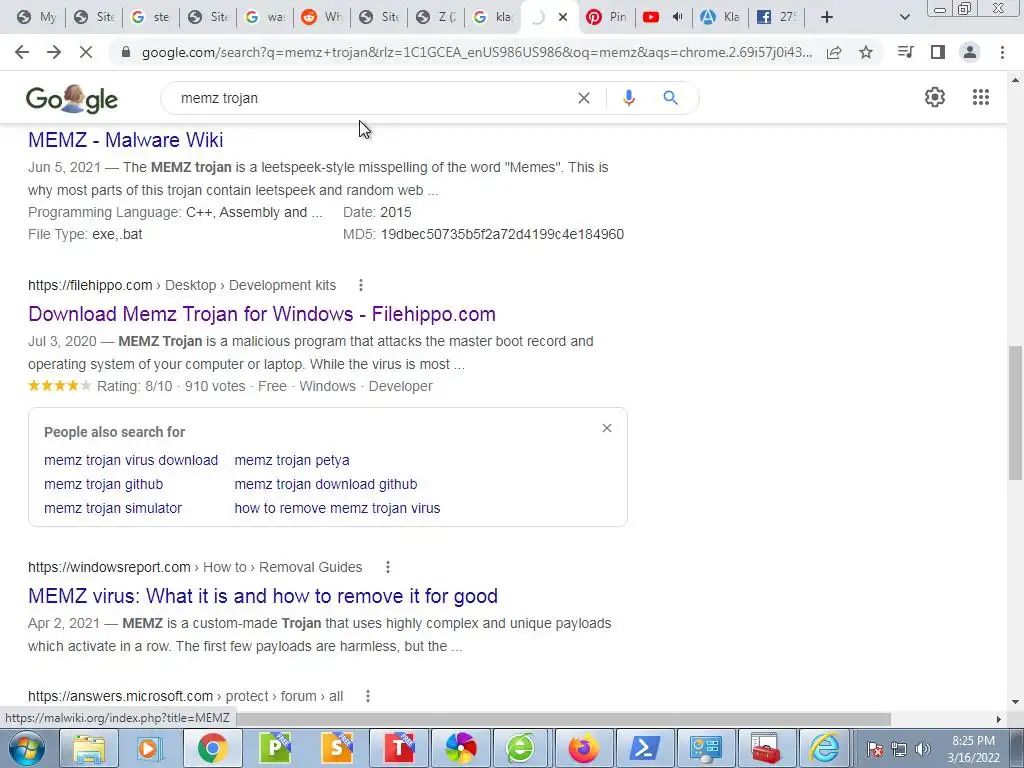This screenshot has width=1024, height=768.
Task: Click https://filehippo.com breadcrumb text
Action: 90,285
